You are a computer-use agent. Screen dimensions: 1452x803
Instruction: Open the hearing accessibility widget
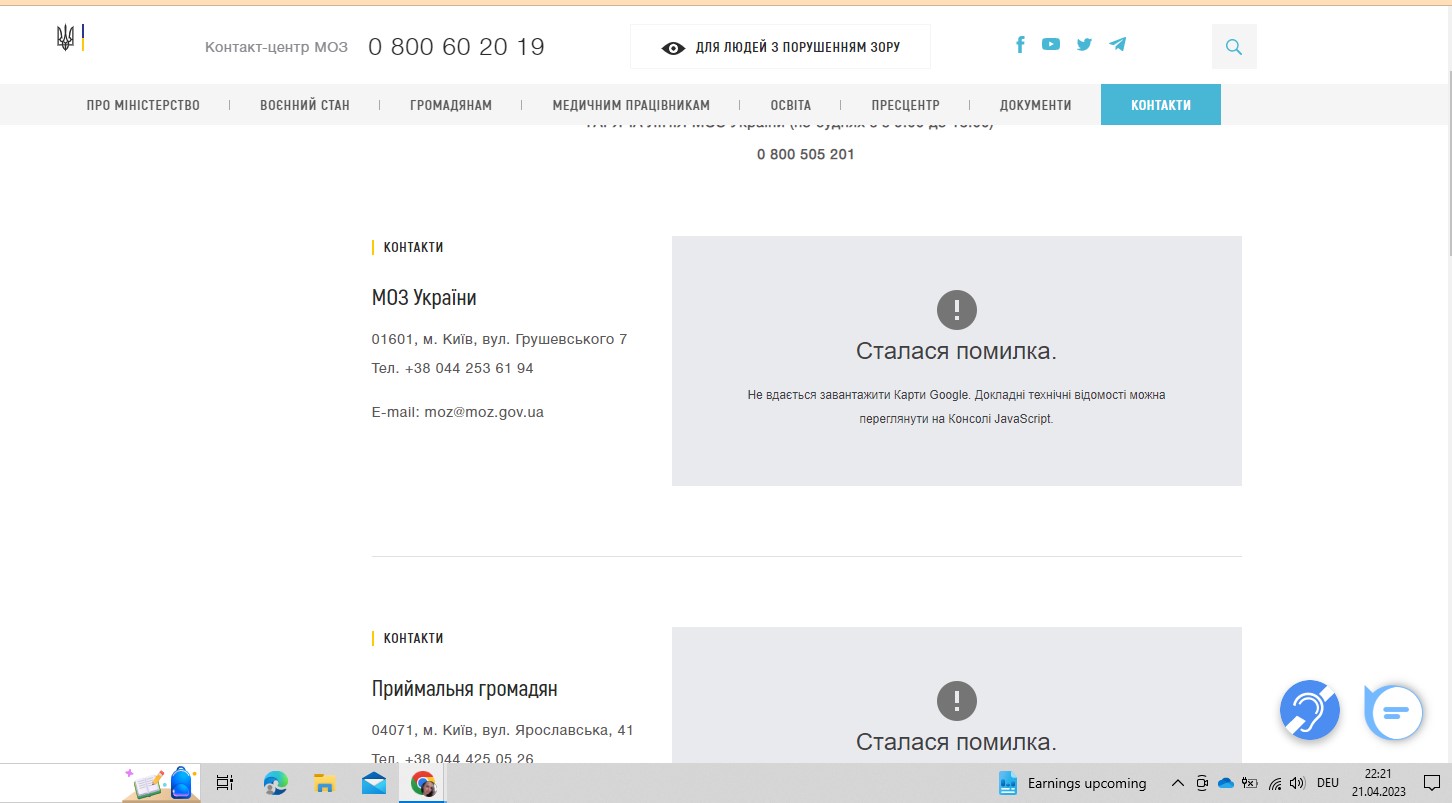coord(1309,710)
